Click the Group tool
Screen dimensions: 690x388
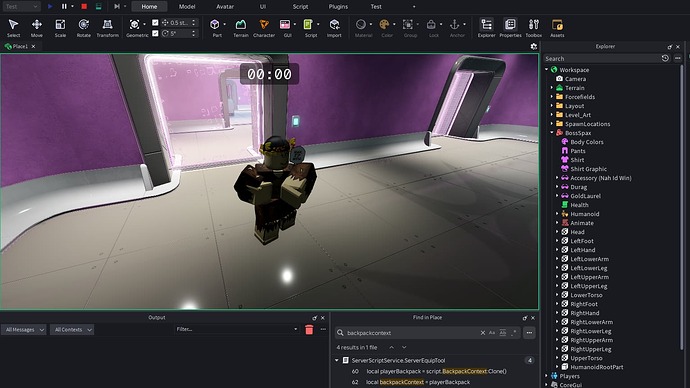pyautogui.click(x=408, y=28)
